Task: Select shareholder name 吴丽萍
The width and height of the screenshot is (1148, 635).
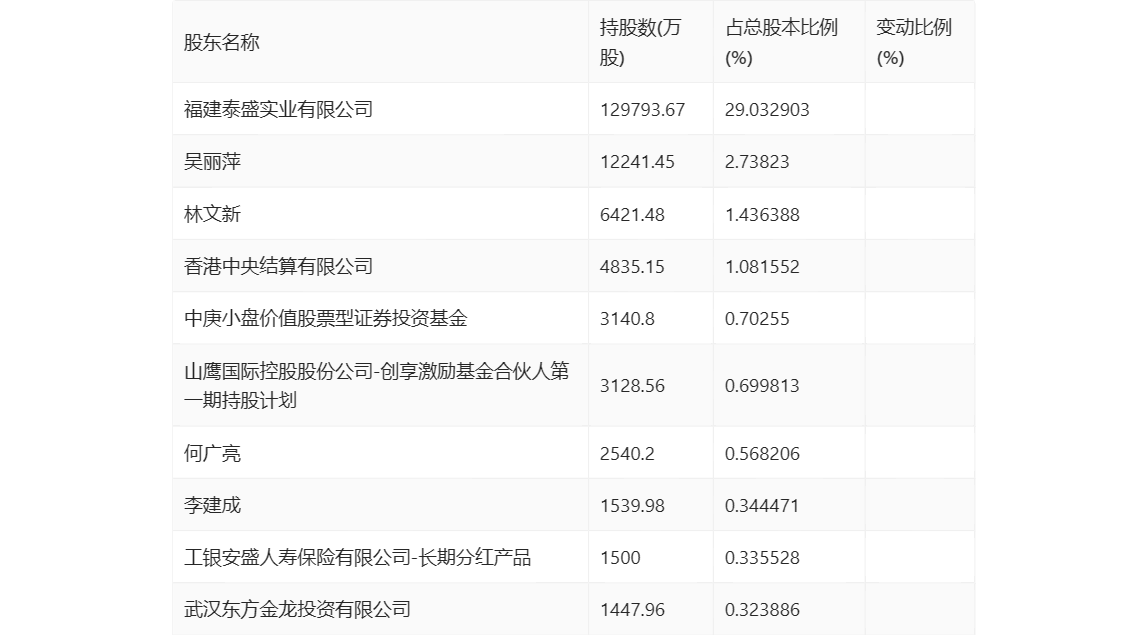Action: click(x=212, y=162)
